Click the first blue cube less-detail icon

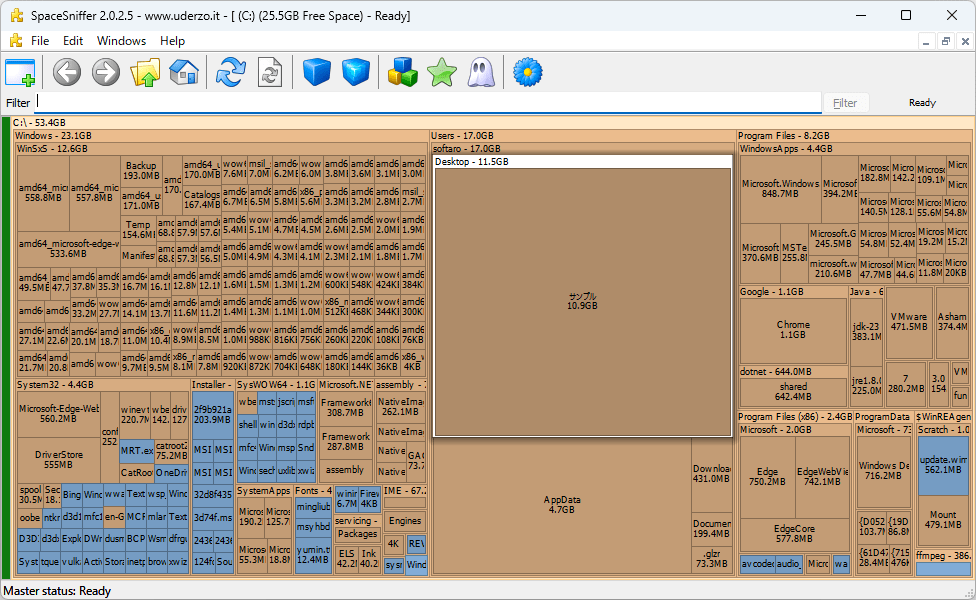tap(317, 72)
